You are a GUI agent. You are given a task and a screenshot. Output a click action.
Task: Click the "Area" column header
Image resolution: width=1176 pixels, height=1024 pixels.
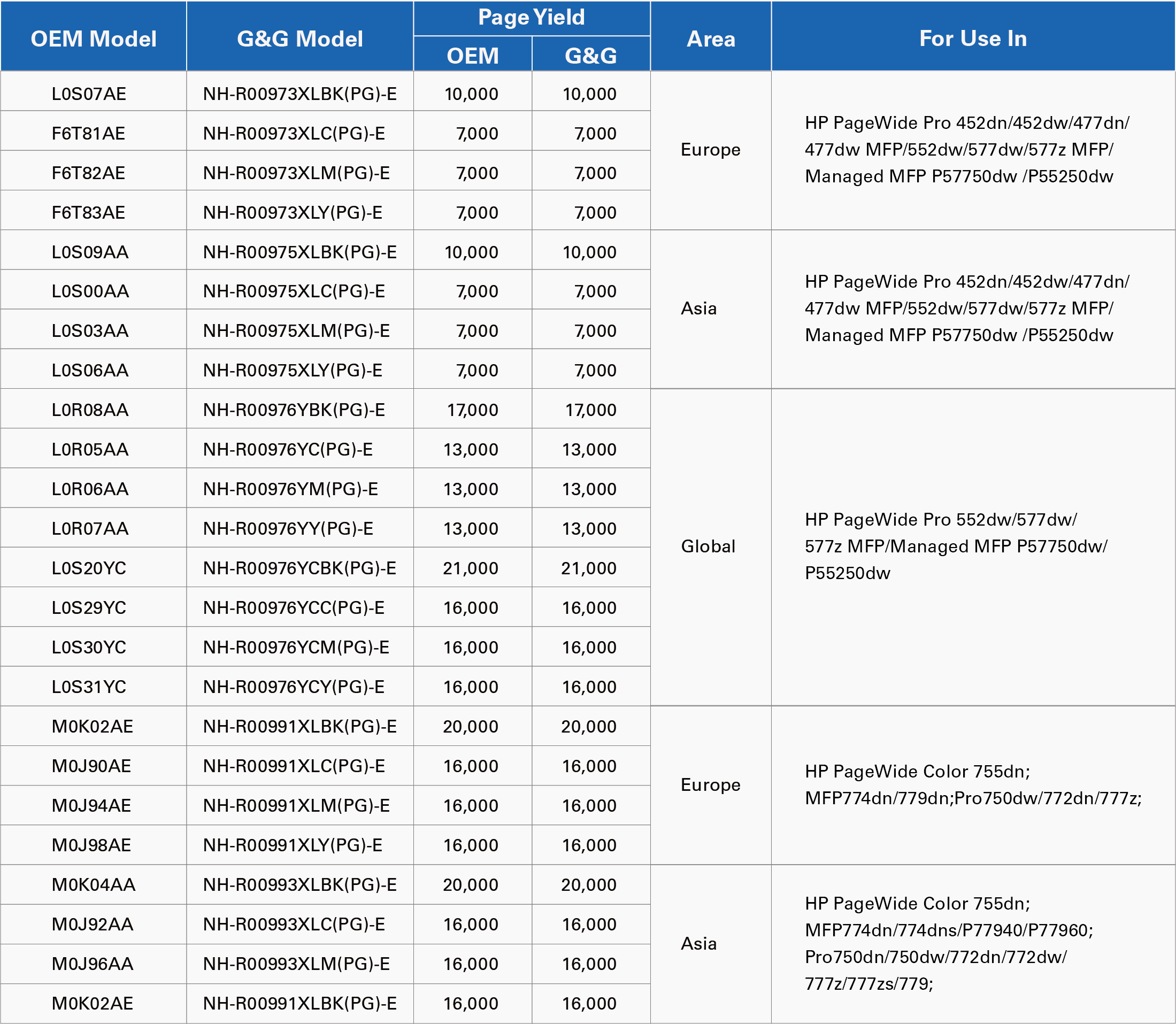[711, 36]
